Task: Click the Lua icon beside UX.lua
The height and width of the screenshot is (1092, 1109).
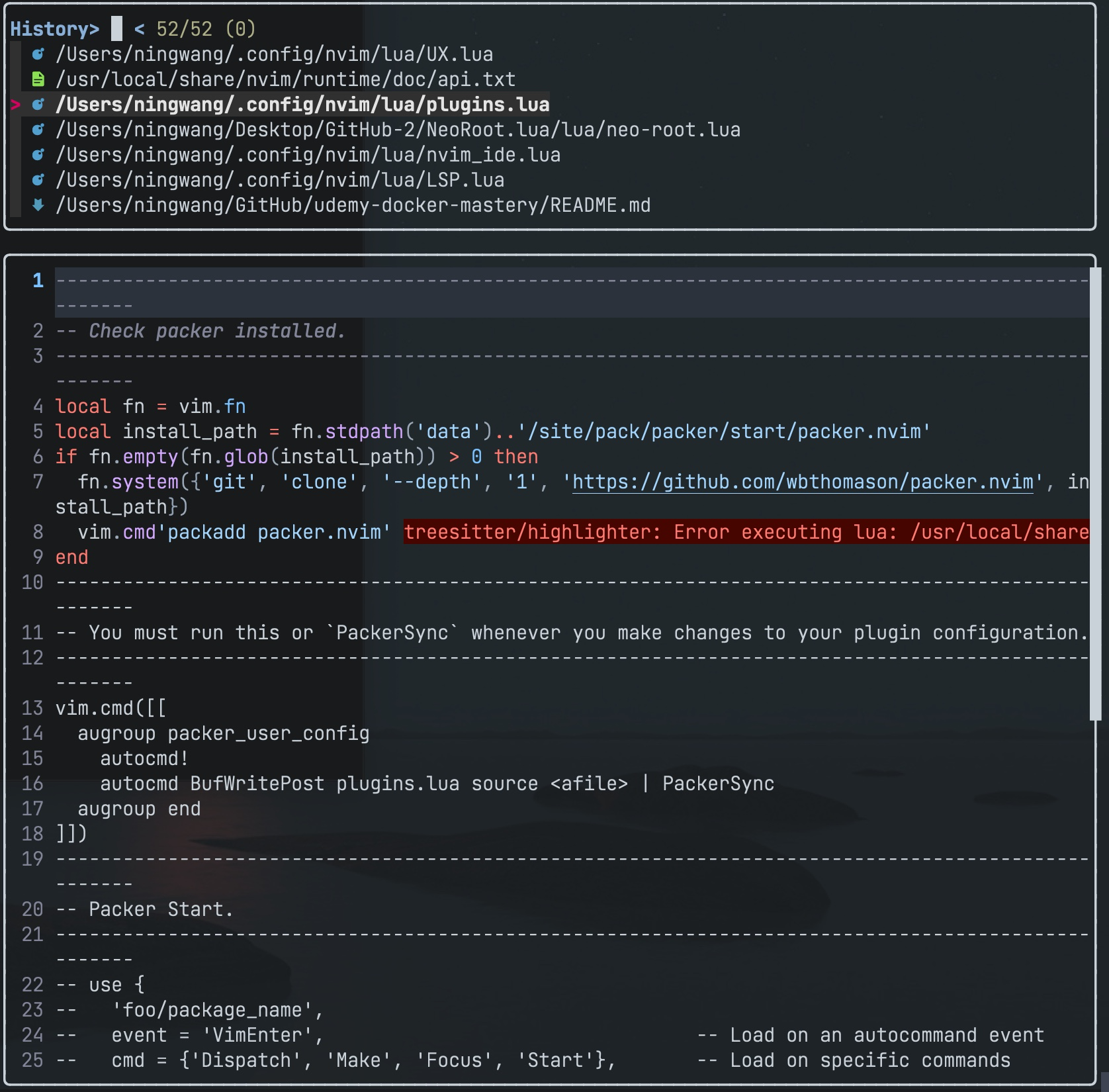Action: [37, 55]
